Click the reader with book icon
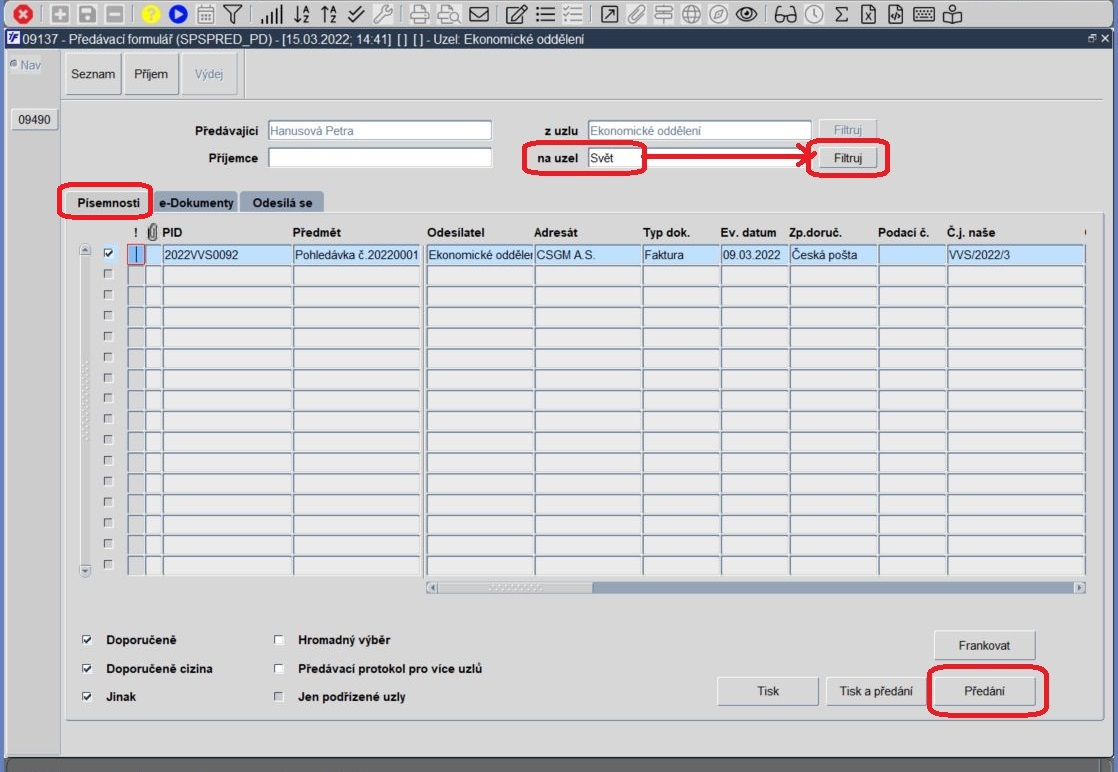 (x=953, y=14)
